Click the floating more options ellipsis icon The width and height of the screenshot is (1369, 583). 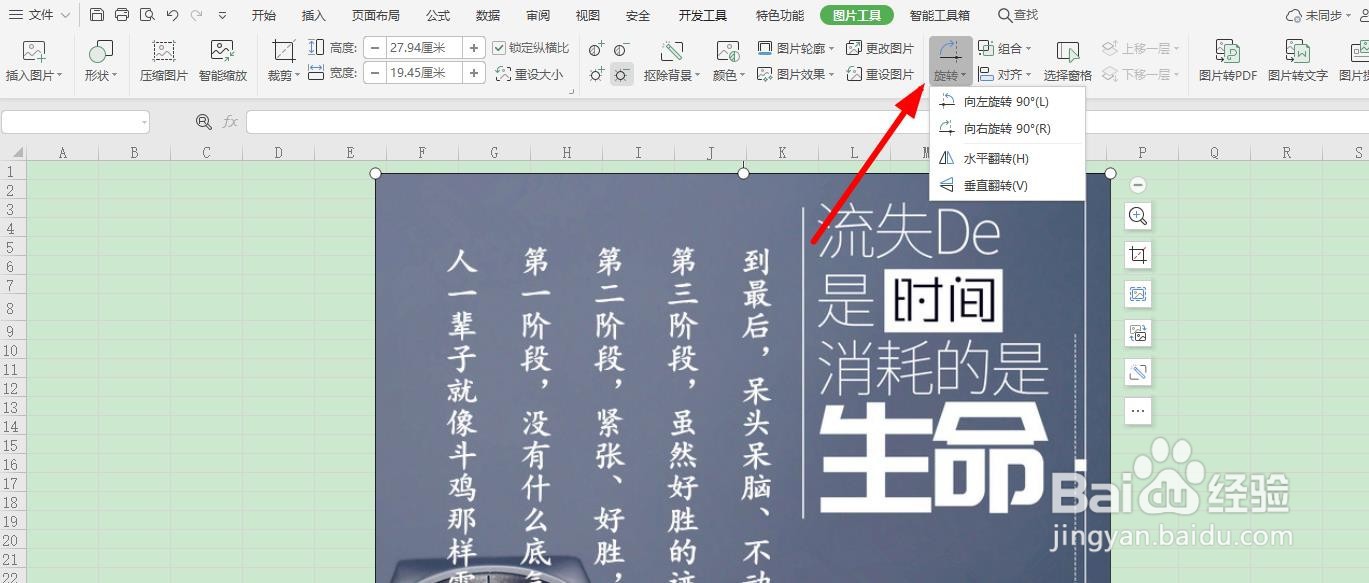[1138, 411]
